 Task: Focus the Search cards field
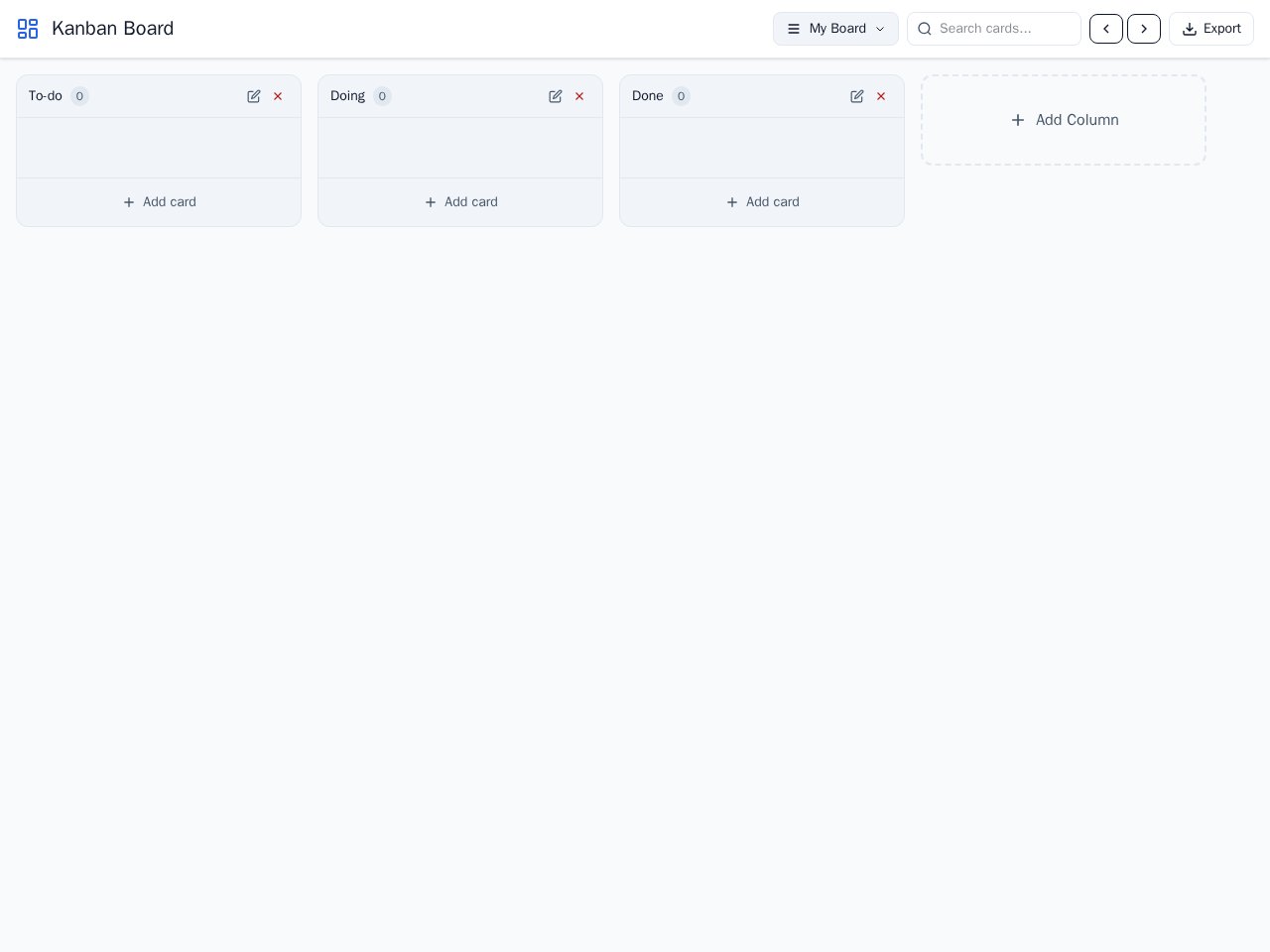tap(994, 29)
